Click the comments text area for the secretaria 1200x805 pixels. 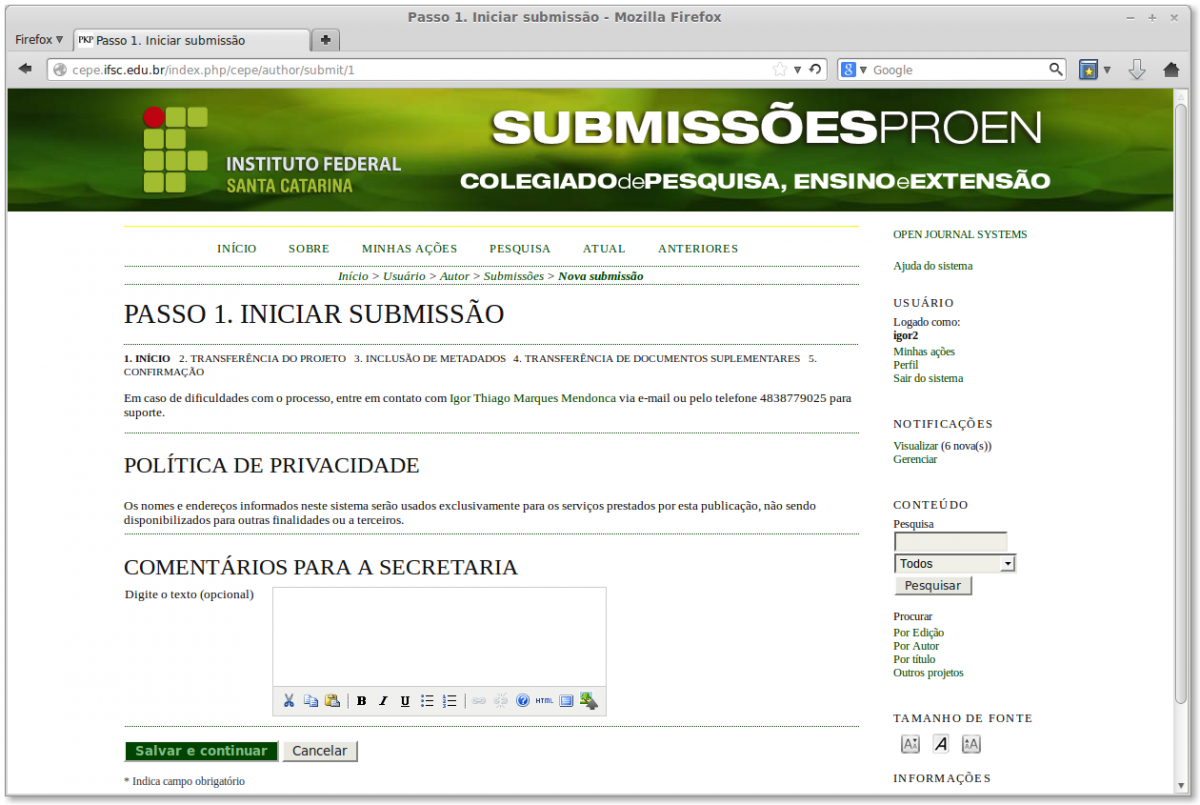click(x=439, y=636)
